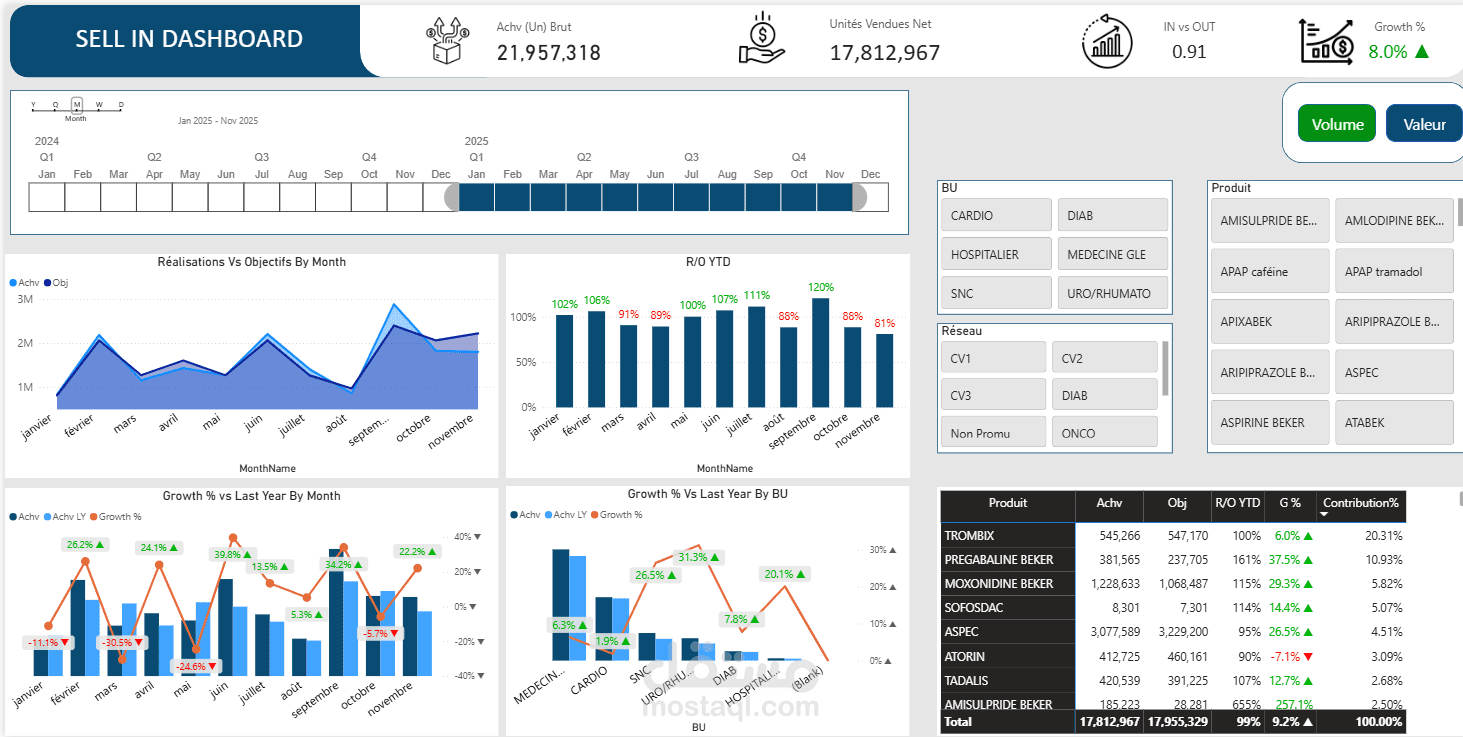The image size is (1463, 737).
Task: Filter by product ATABEK
Action: coord(1394,422)
